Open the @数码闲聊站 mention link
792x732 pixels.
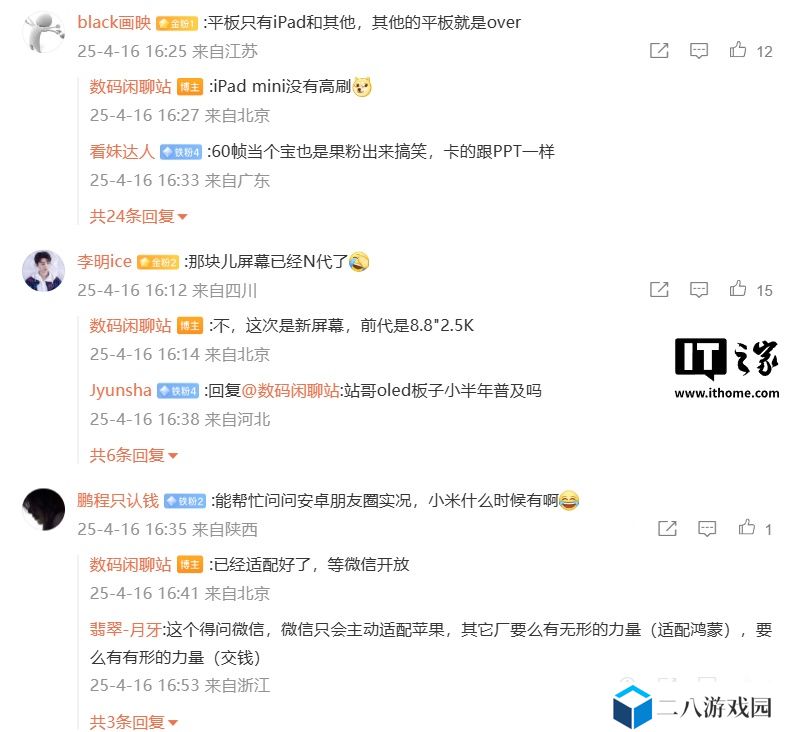coord(290,390)
